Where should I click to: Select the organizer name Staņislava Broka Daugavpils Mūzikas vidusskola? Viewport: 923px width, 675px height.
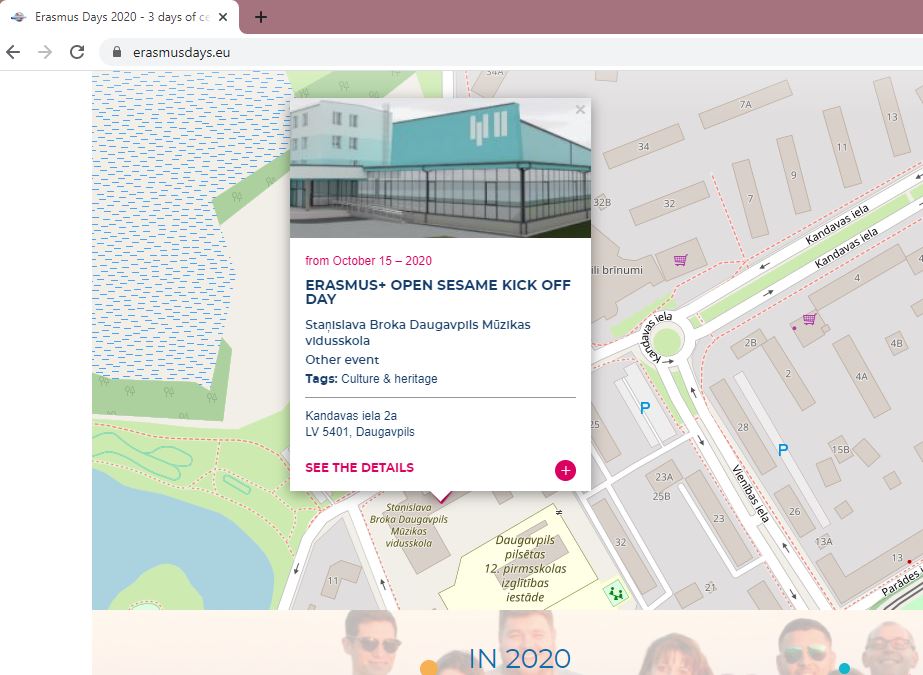coord(418,332)
